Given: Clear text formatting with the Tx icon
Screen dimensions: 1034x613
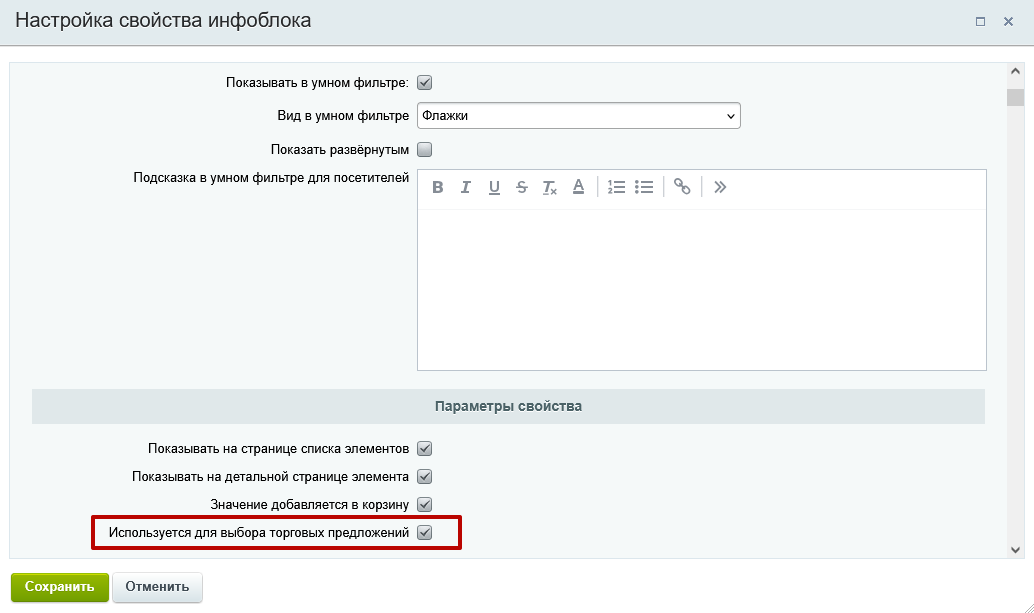Looking at the screenshot, I should (x=549, y=186).
